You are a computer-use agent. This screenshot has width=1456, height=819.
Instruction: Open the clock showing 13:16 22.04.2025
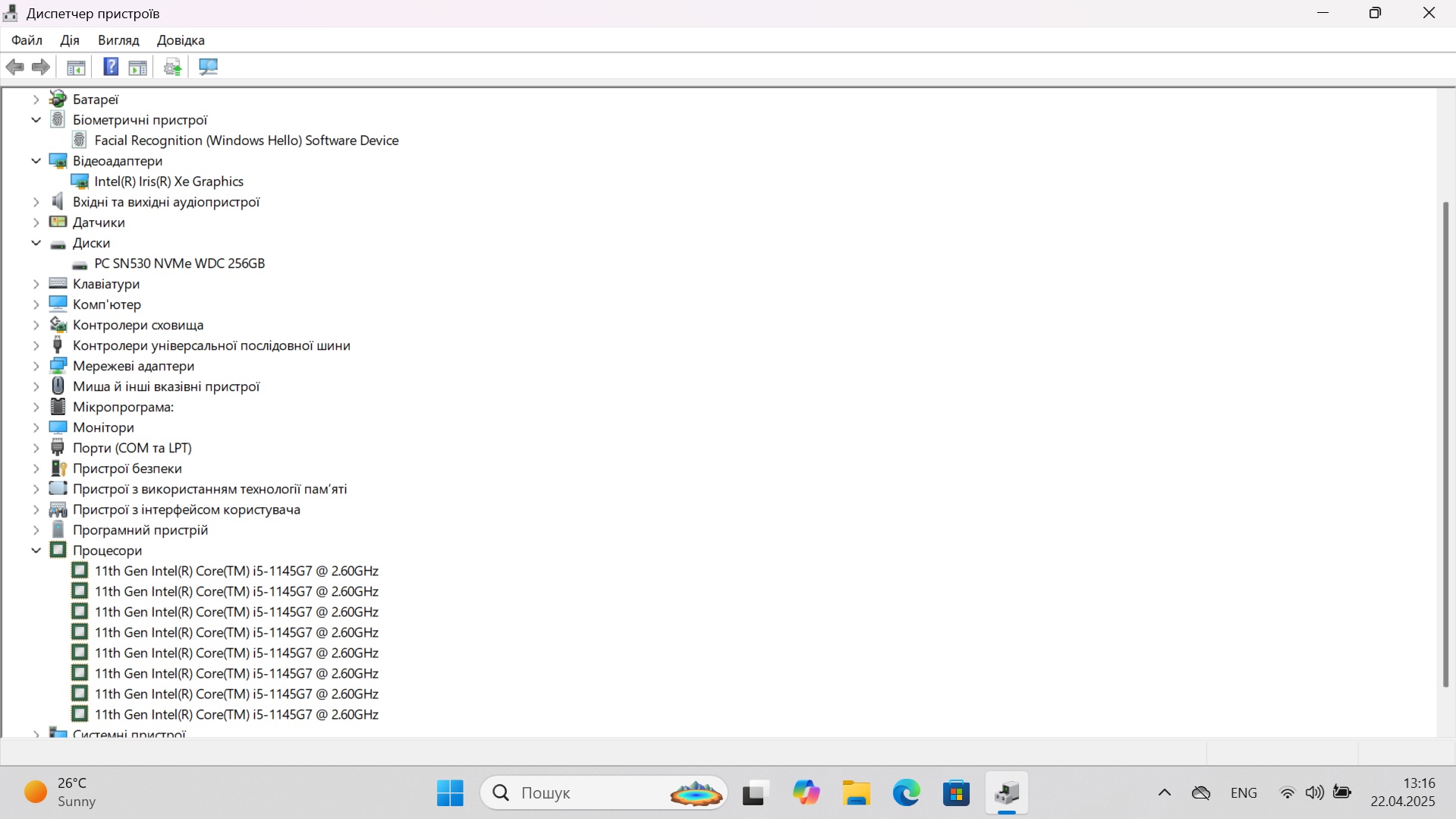[1403, 792]
